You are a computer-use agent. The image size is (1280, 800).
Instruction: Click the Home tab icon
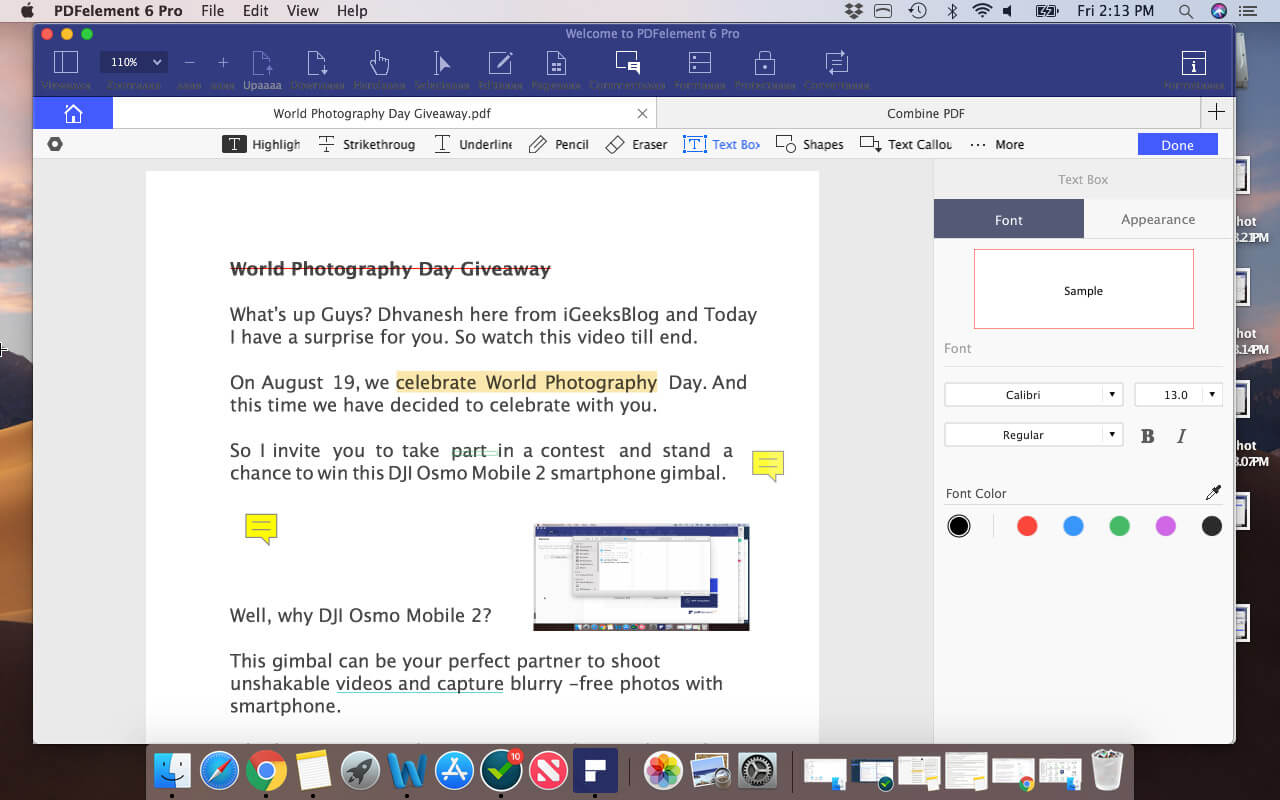[73, 113]
